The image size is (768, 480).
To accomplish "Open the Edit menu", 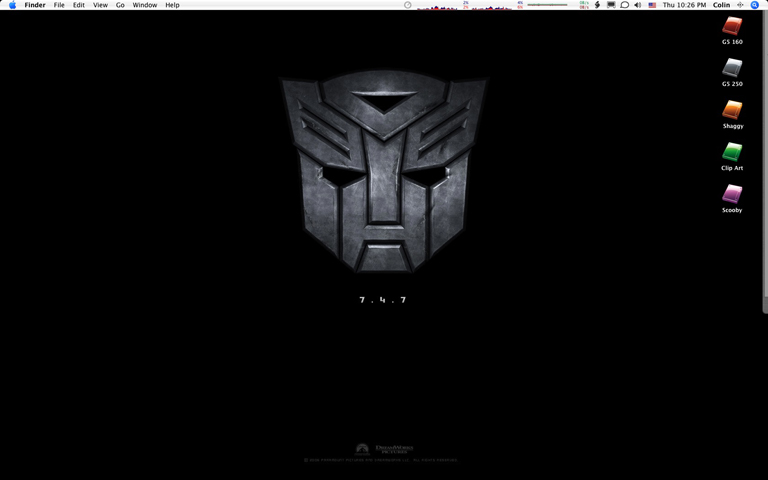I will pos(79,5).
